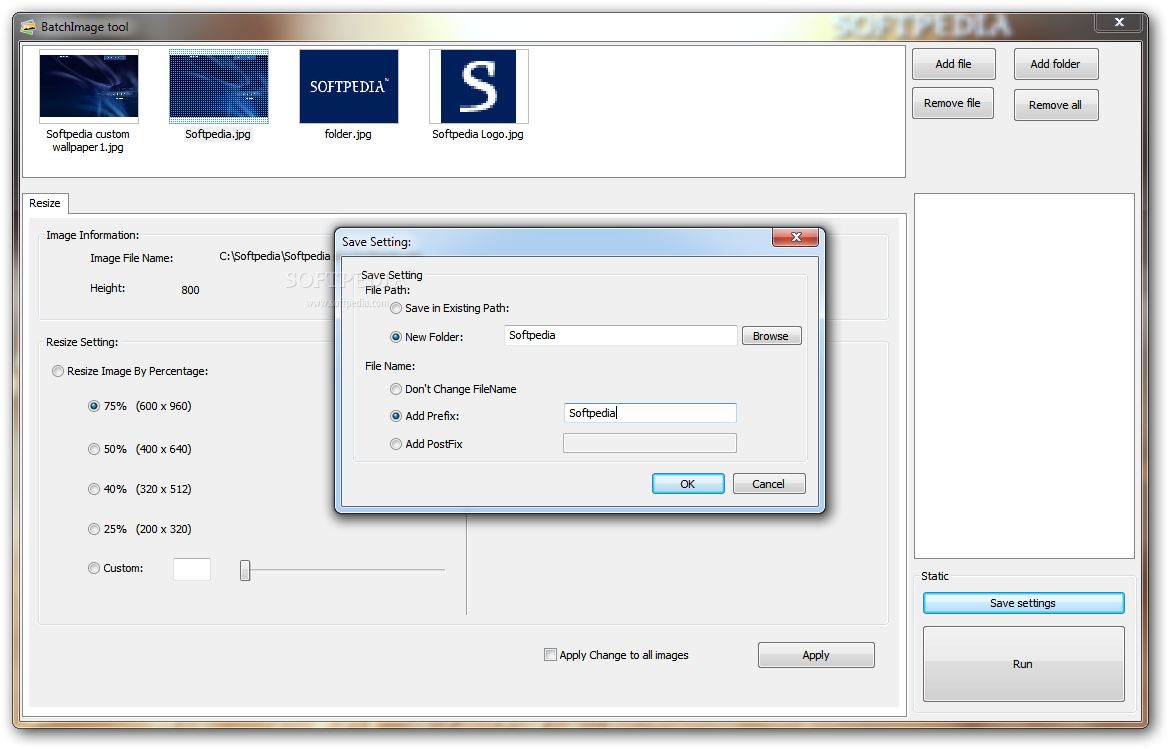Click the BatchImage tool title bar icon

click(x=28, y=28)
